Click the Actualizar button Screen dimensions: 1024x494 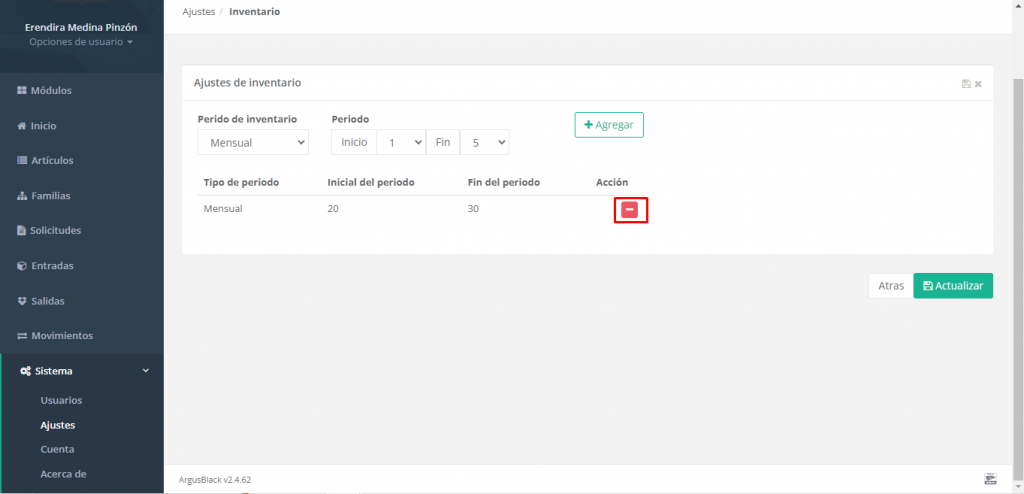(953, 286)
